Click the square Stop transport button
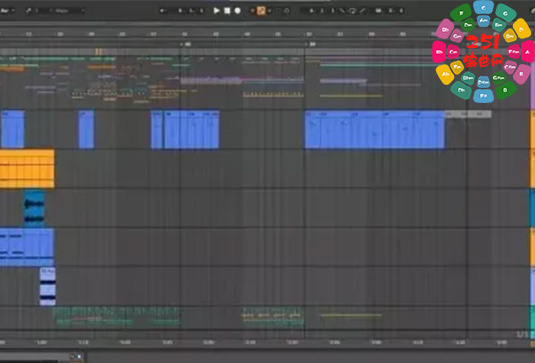Viewport: 535px width, 363px height. (227, 11)
